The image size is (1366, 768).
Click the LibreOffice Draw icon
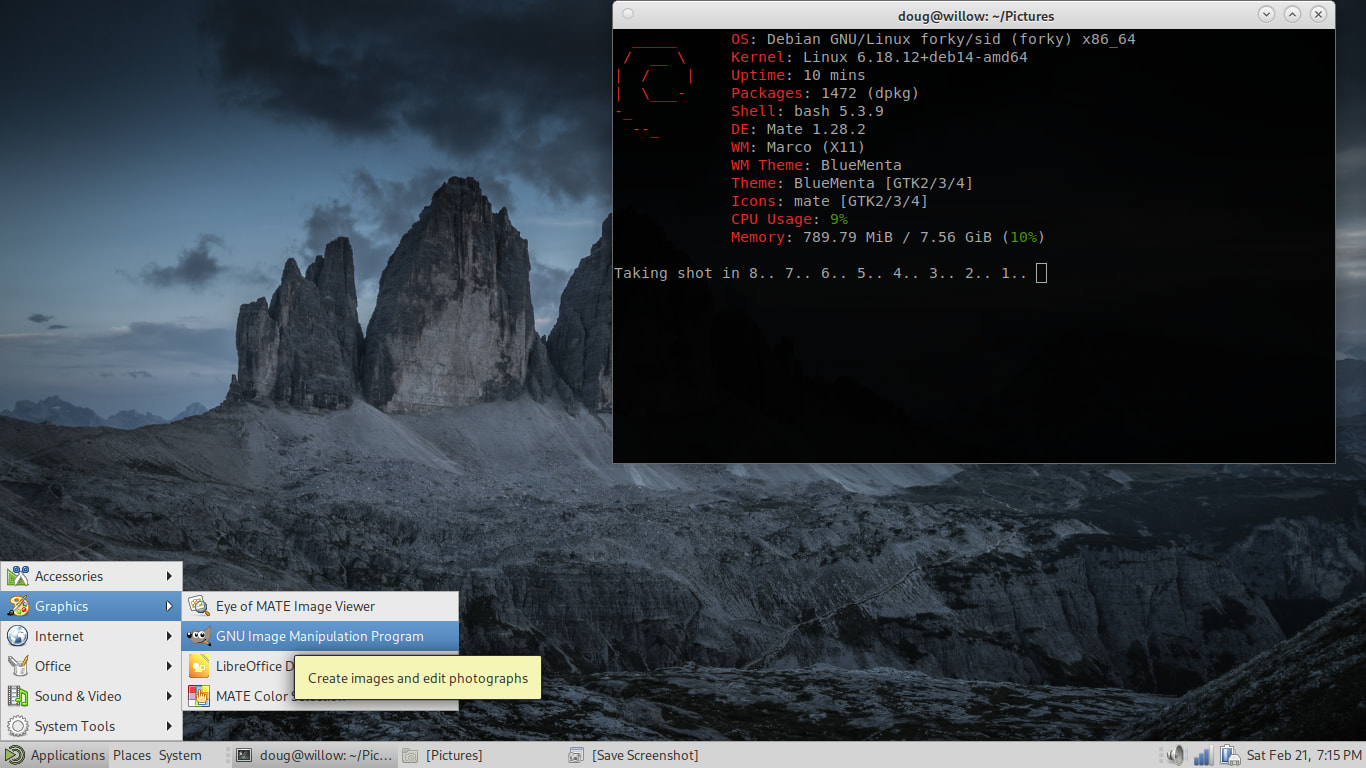199,666
